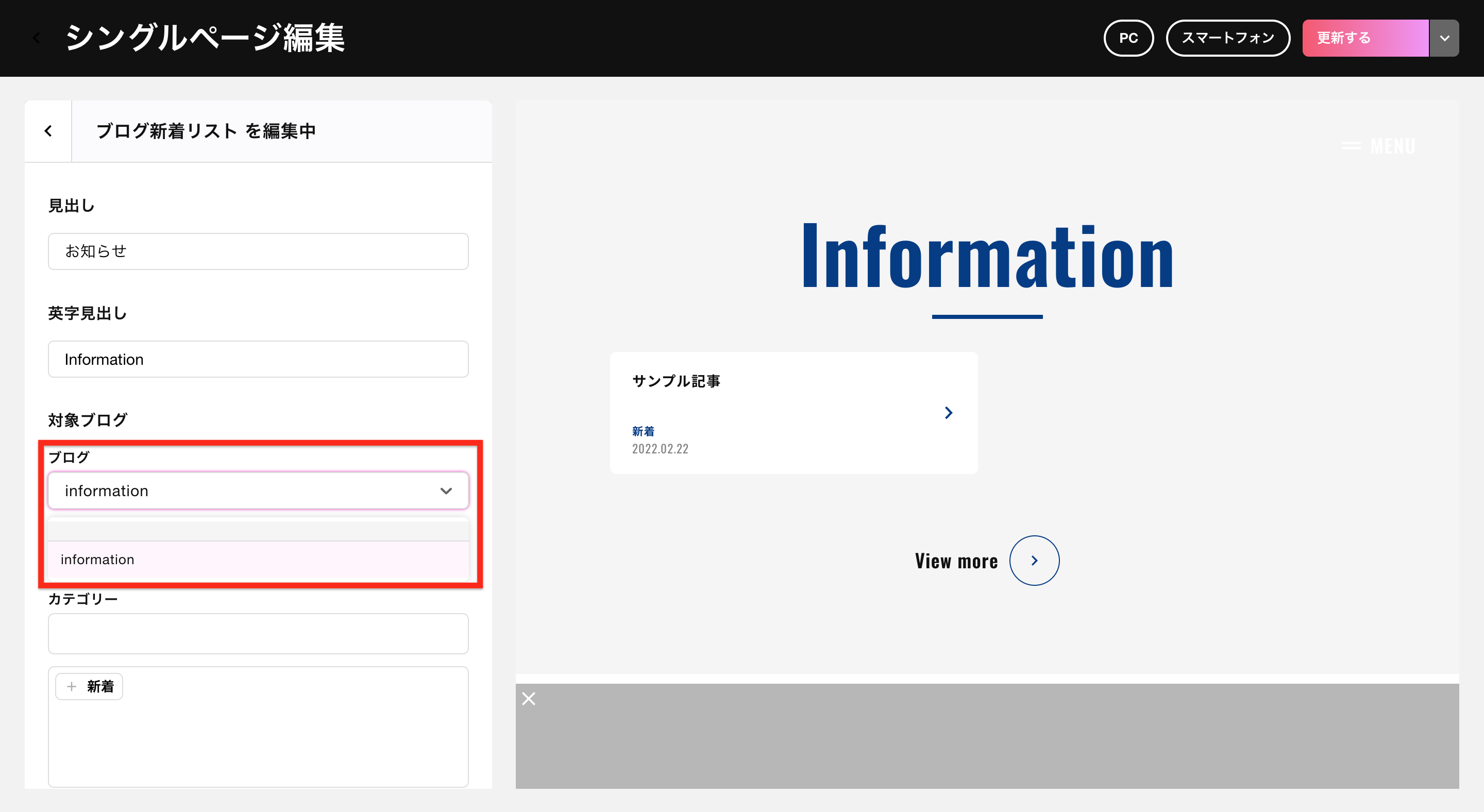
Task: Click the Information heading in preview
Action: (987, 256)
